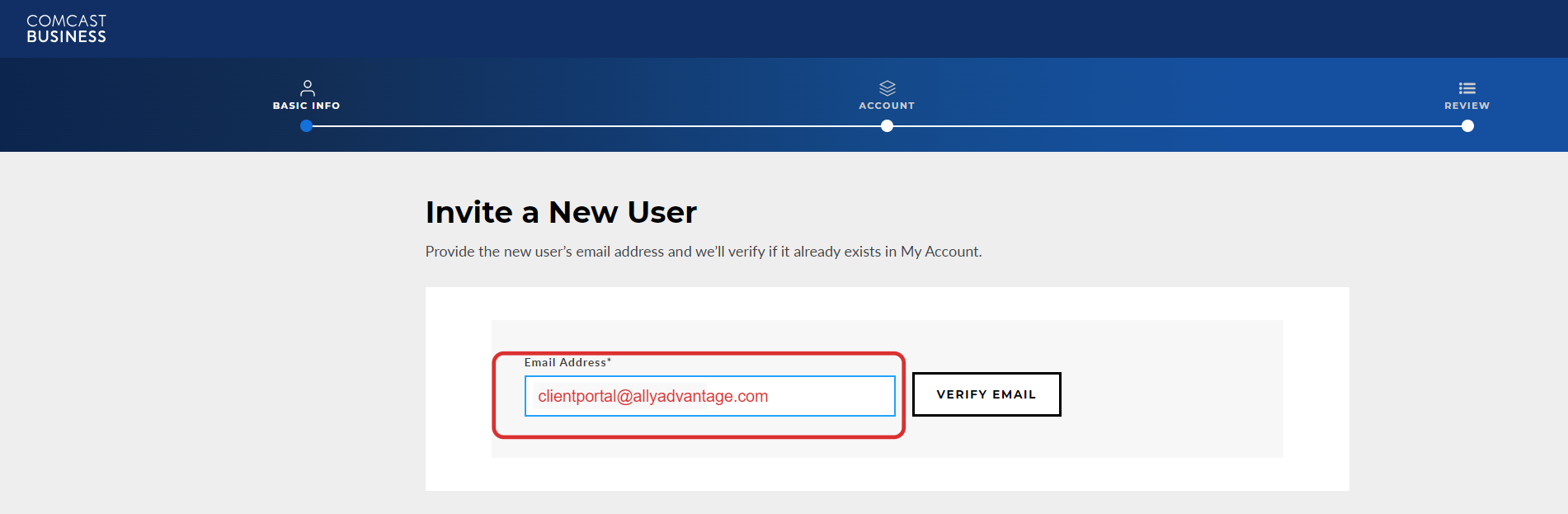This screenshot has width=1568, height=514.
Task: Click the Comcast Business logo
Action: click(x=66, y=29)
